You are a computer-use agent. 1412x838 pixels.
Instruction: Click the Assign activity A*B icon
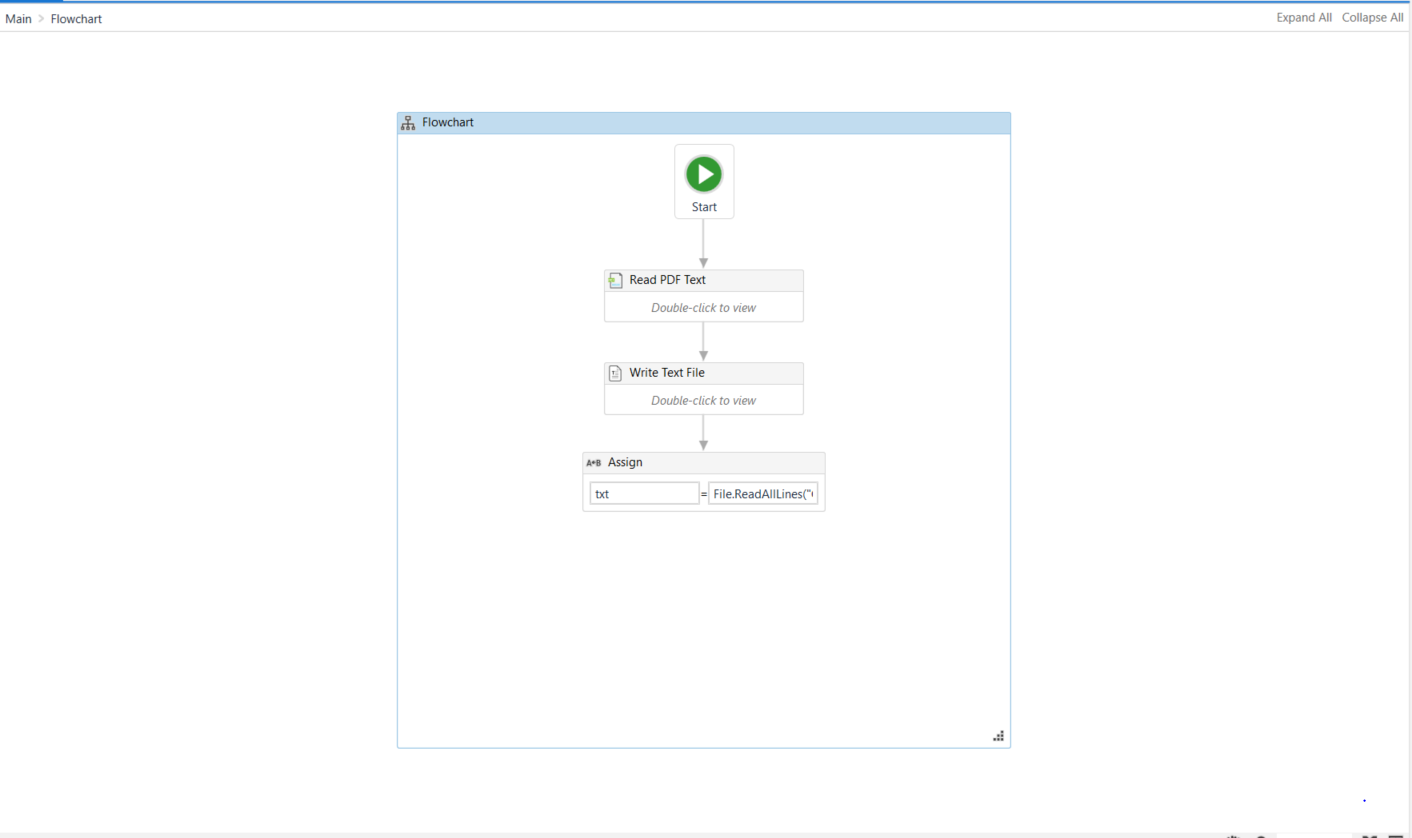click(593, 463)
